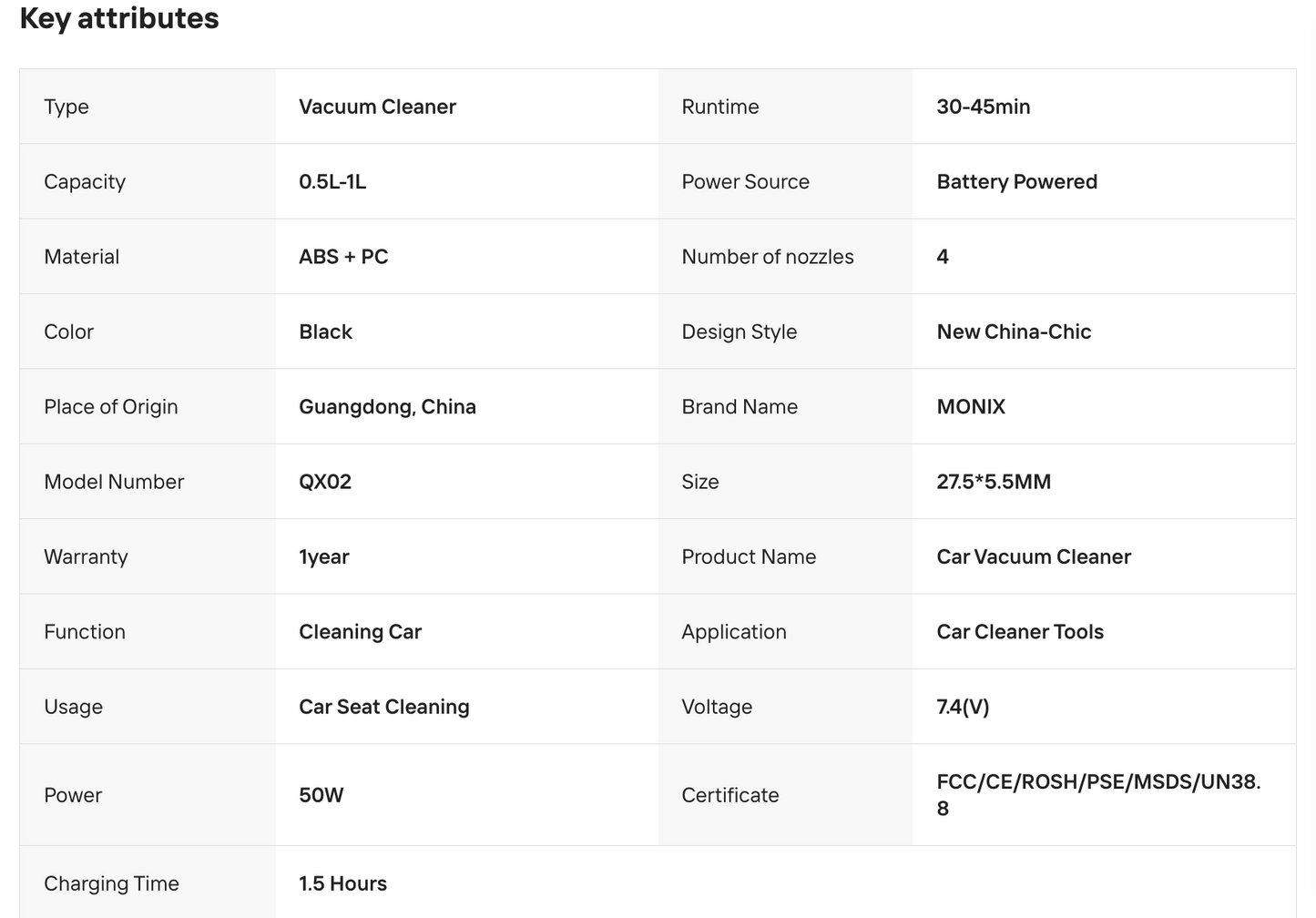The width and height of the screenshot is (1316, 918).
Task: Select the Black color value
Action: tap(325, 331)
